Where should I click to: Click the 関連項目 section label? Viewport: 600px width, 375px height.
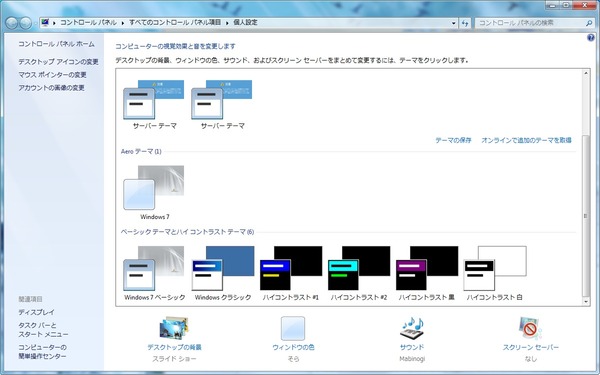coord(30,299)
